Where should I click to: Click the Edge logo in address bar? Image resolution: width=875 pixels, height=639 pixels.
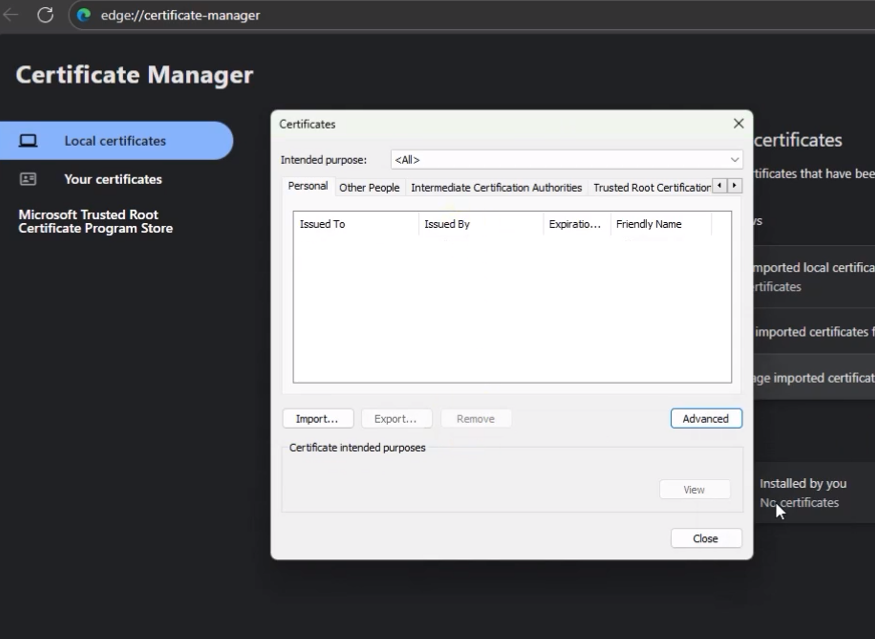coord(84,15)
